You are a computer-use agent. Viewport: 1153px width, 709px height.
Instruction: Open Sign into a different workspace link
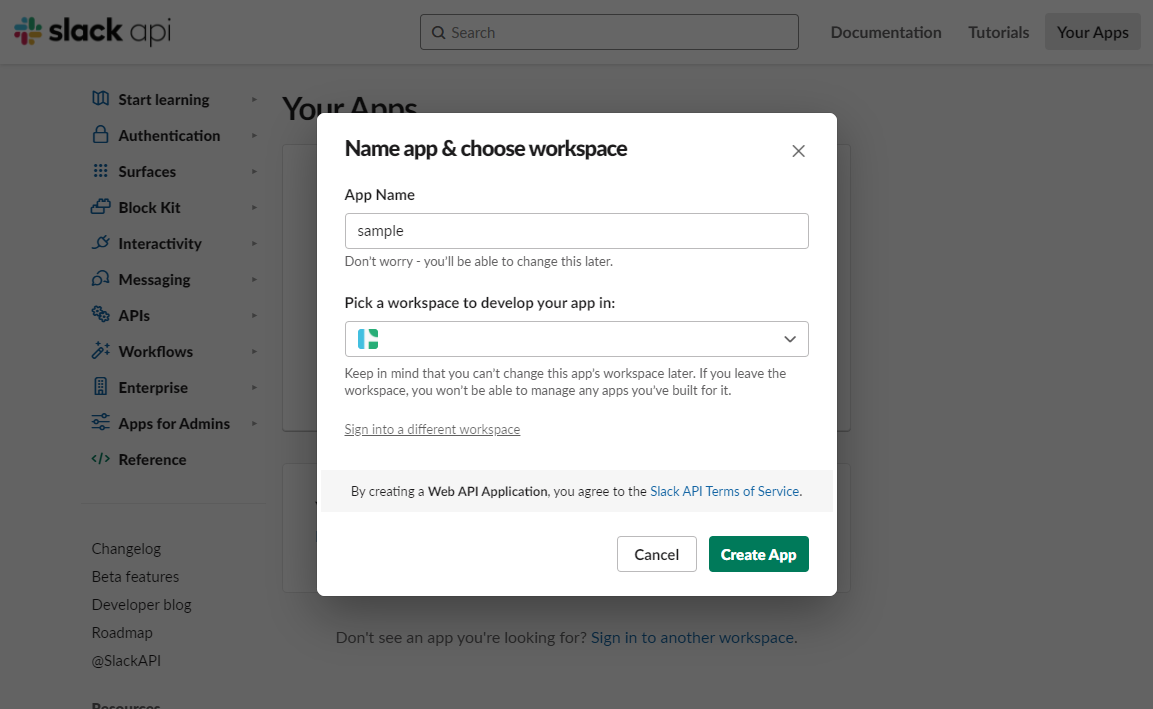pyautogui.click(x=432, y=429)
